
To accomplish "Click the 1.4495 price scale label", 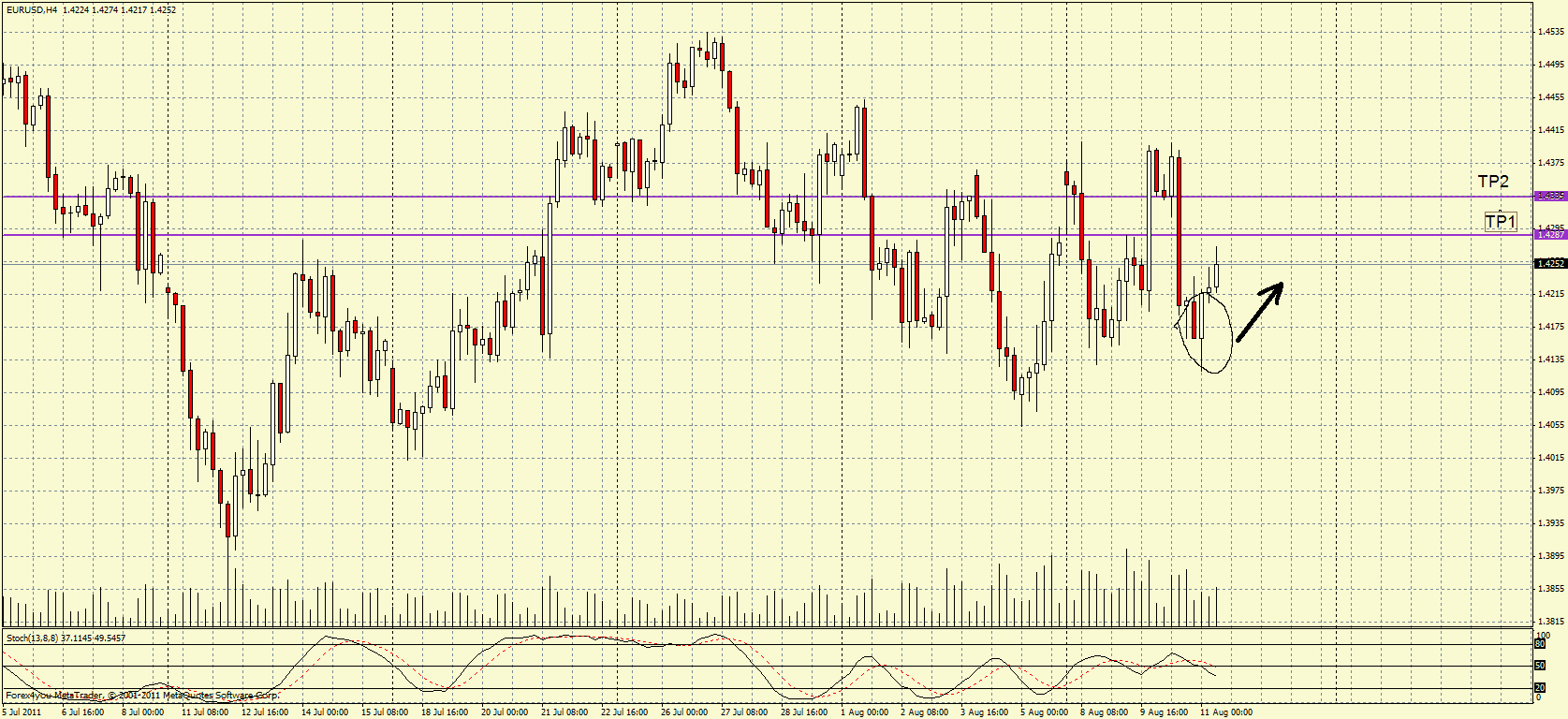I will pos(1551,65).
